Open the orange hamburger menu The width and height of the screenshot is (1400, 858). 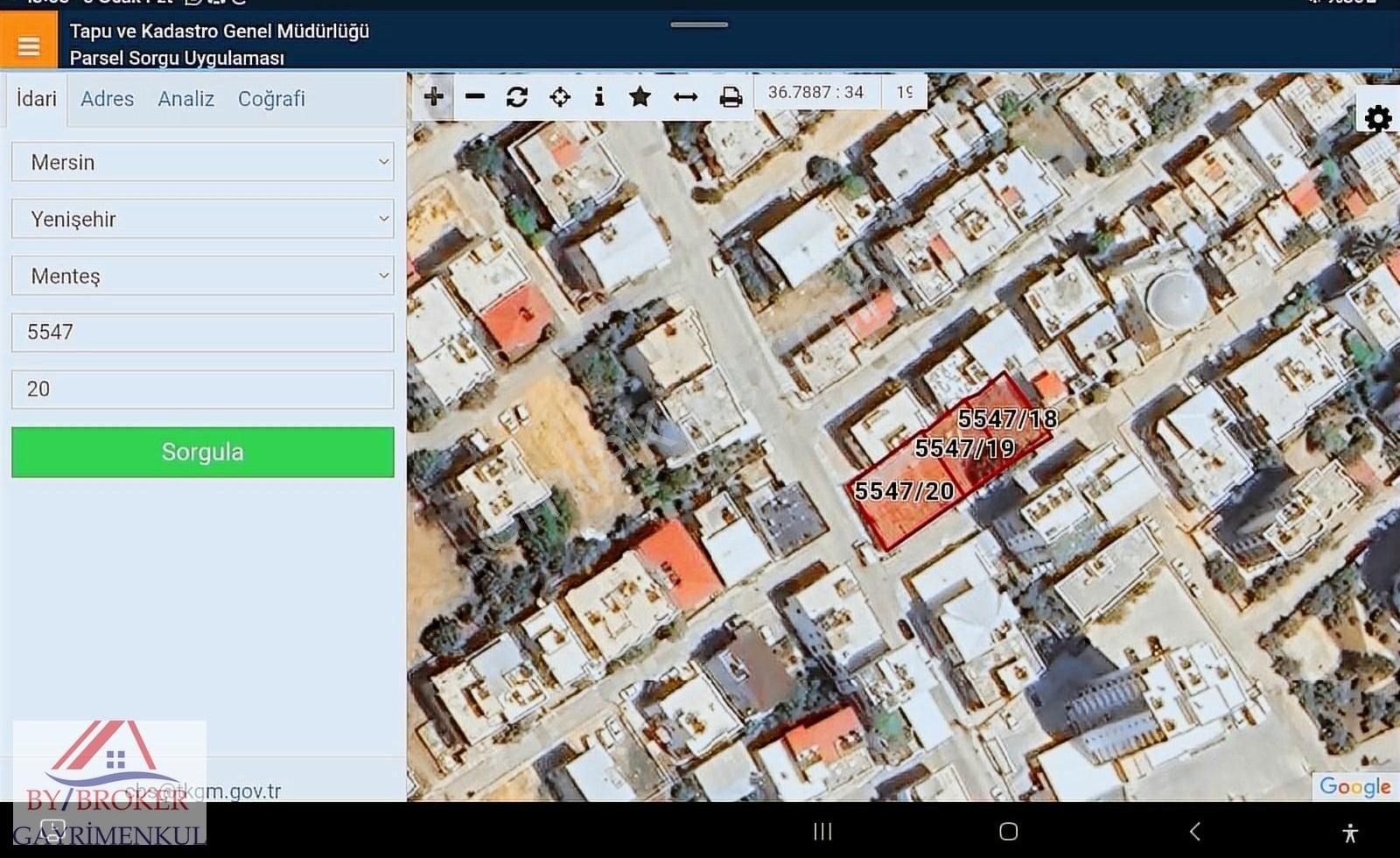[28, 40]
